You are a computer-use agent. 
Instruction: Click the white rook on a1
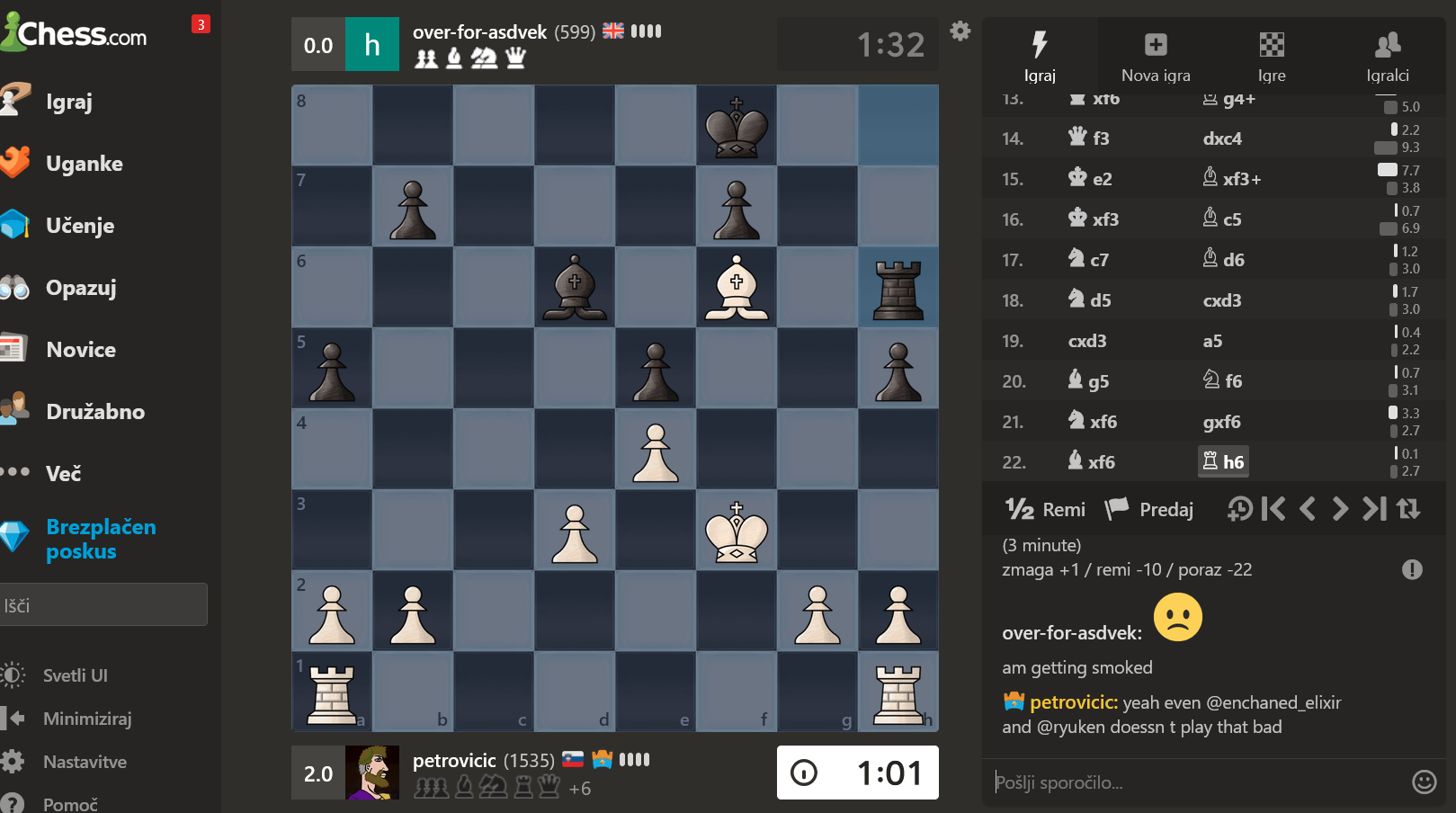332,692
